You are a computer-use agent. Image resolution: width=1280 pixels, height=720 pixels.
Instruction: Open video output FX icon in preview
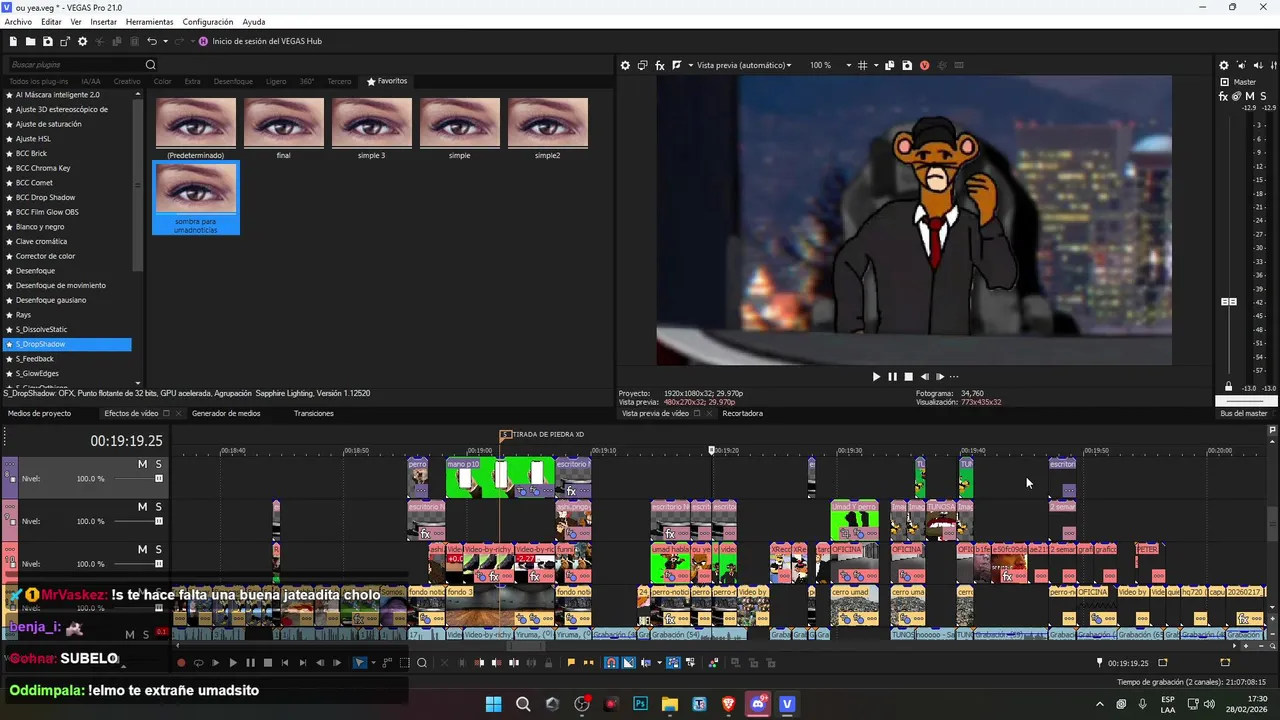click(660, 65)
